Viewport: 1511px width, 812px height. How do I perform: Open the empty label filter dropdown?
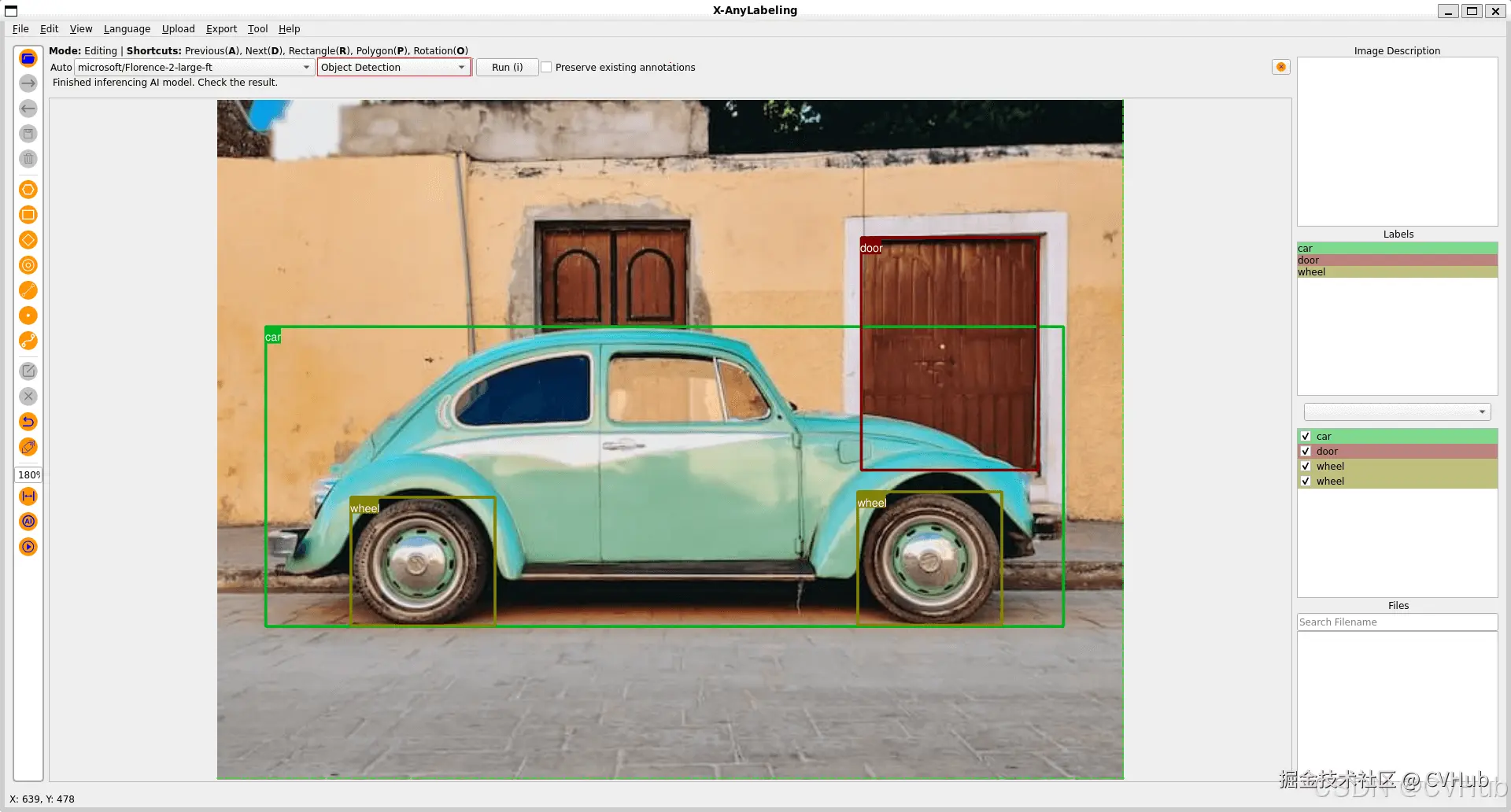1397,412
